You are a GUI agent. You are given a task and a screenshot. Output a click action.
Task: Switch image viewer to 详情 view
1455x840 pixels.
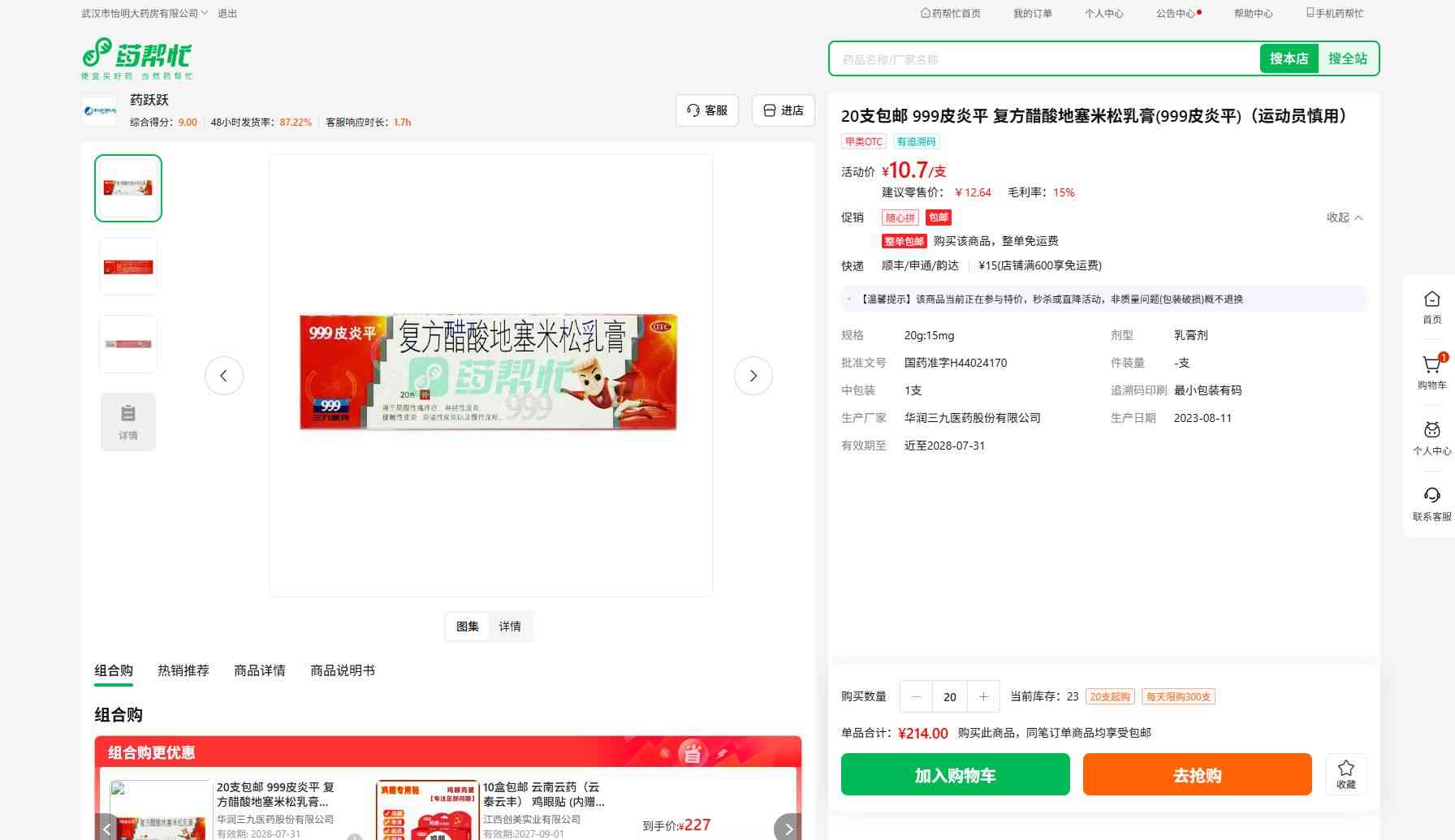point(510,627)
